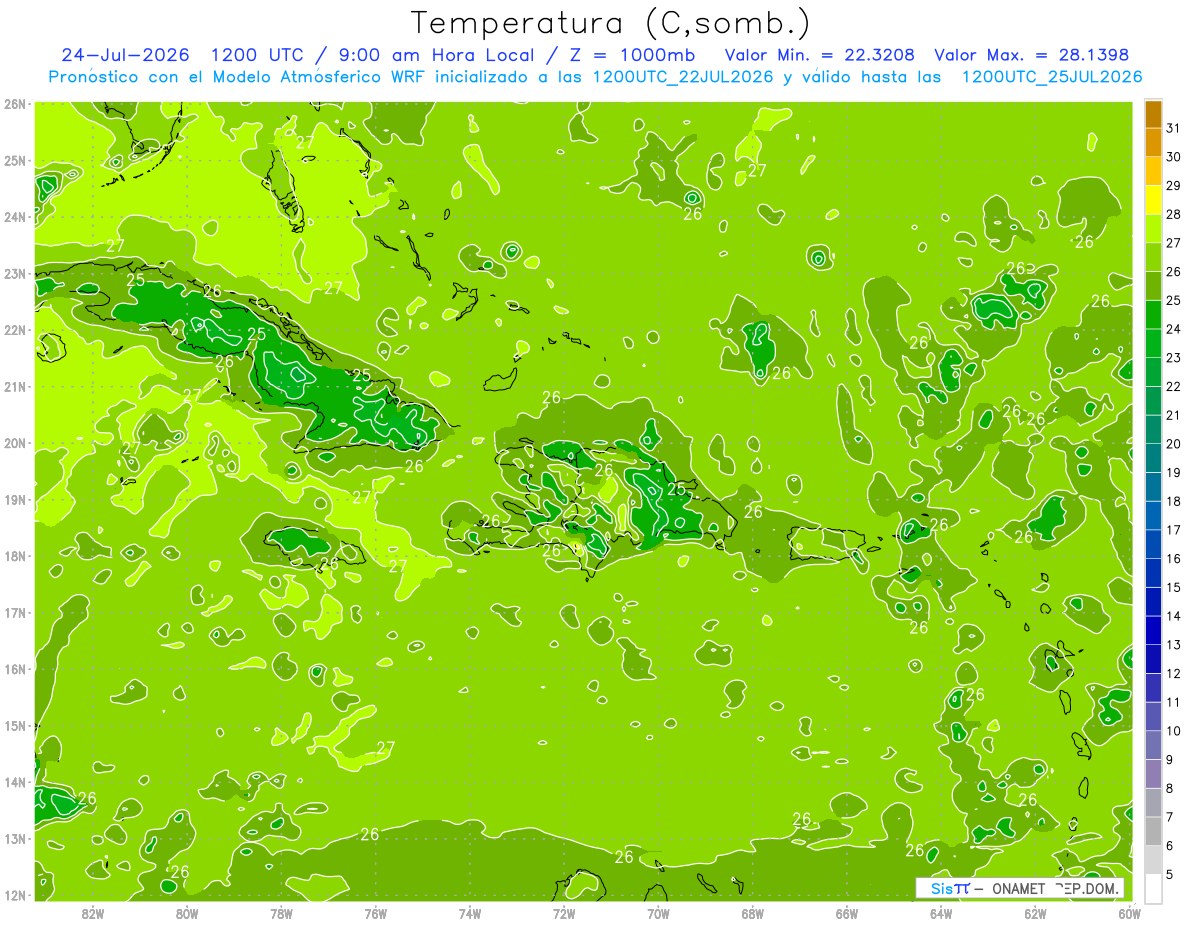Click longitude axis label "78W"
1200x927 pixels.
(281, 912)
